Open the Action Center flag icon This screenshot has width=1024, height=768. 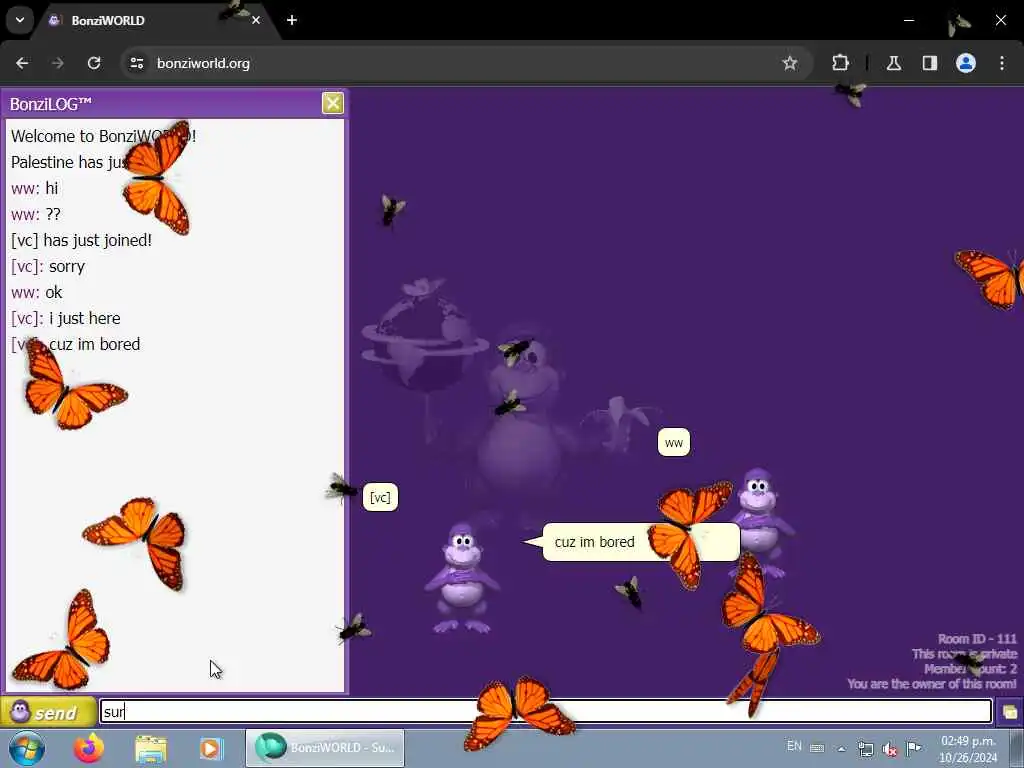914,748
